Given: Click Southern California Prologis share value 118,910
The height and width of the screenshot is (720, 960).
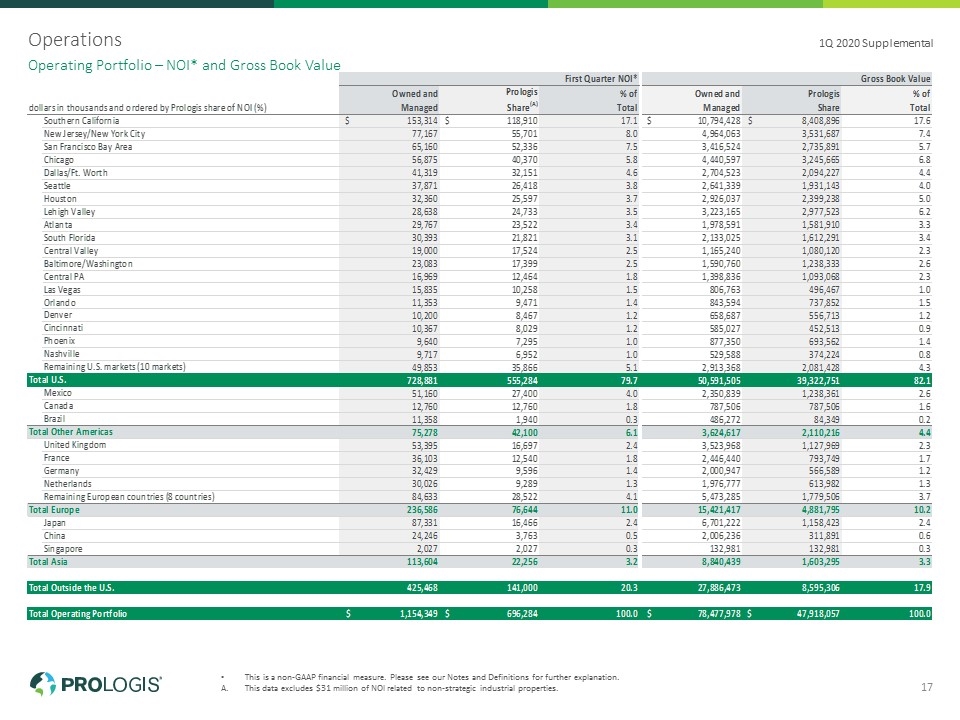Looking at the screenshot, I should pyautogui.click(x=522, y=121).
